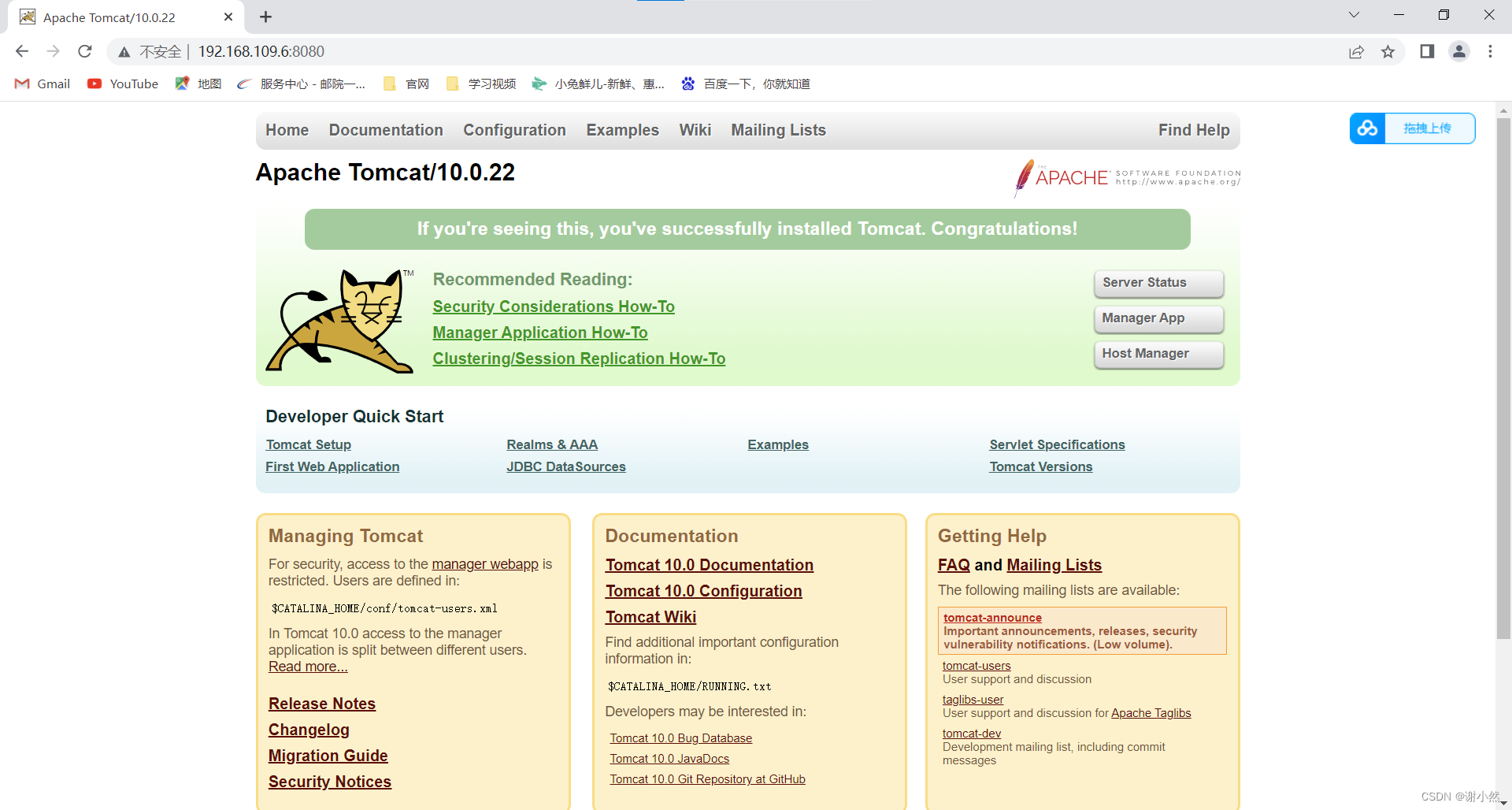Select Wiki in the top nav
This screenshot has width=1512, height=810.
point(695,130)
